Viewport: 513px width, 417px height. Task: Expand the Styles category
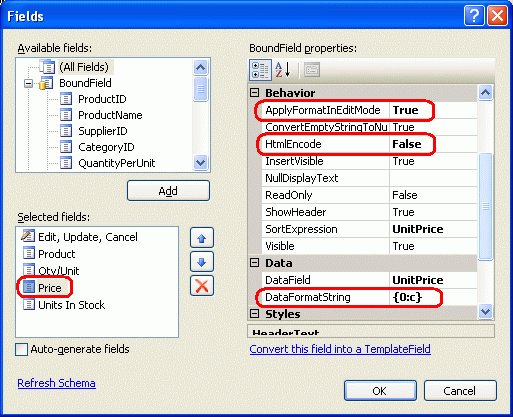254,314
